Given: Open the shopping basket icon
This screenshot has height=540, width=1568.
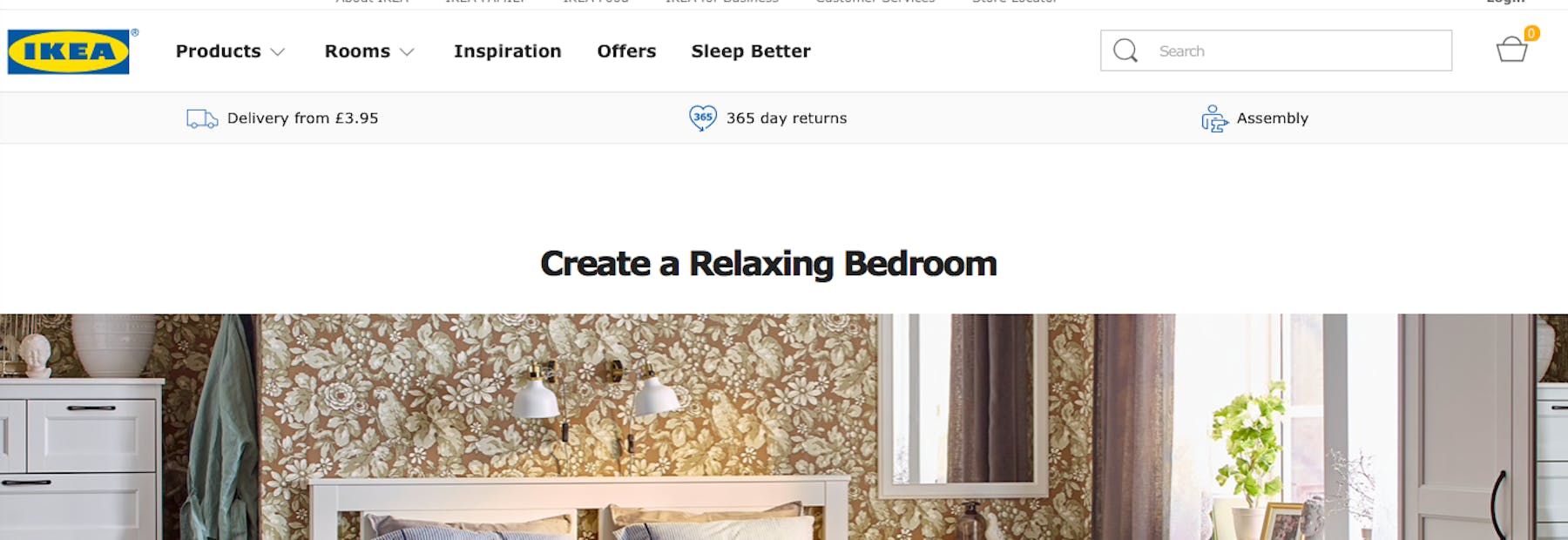Looking at the screenshot, I should tap(1511, 51).
